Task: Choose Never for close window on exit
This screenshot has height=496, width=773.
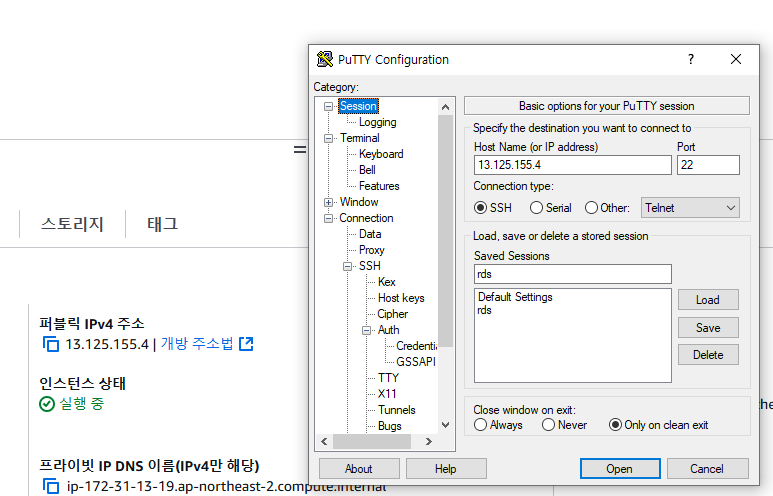Action: coord(548,425)
